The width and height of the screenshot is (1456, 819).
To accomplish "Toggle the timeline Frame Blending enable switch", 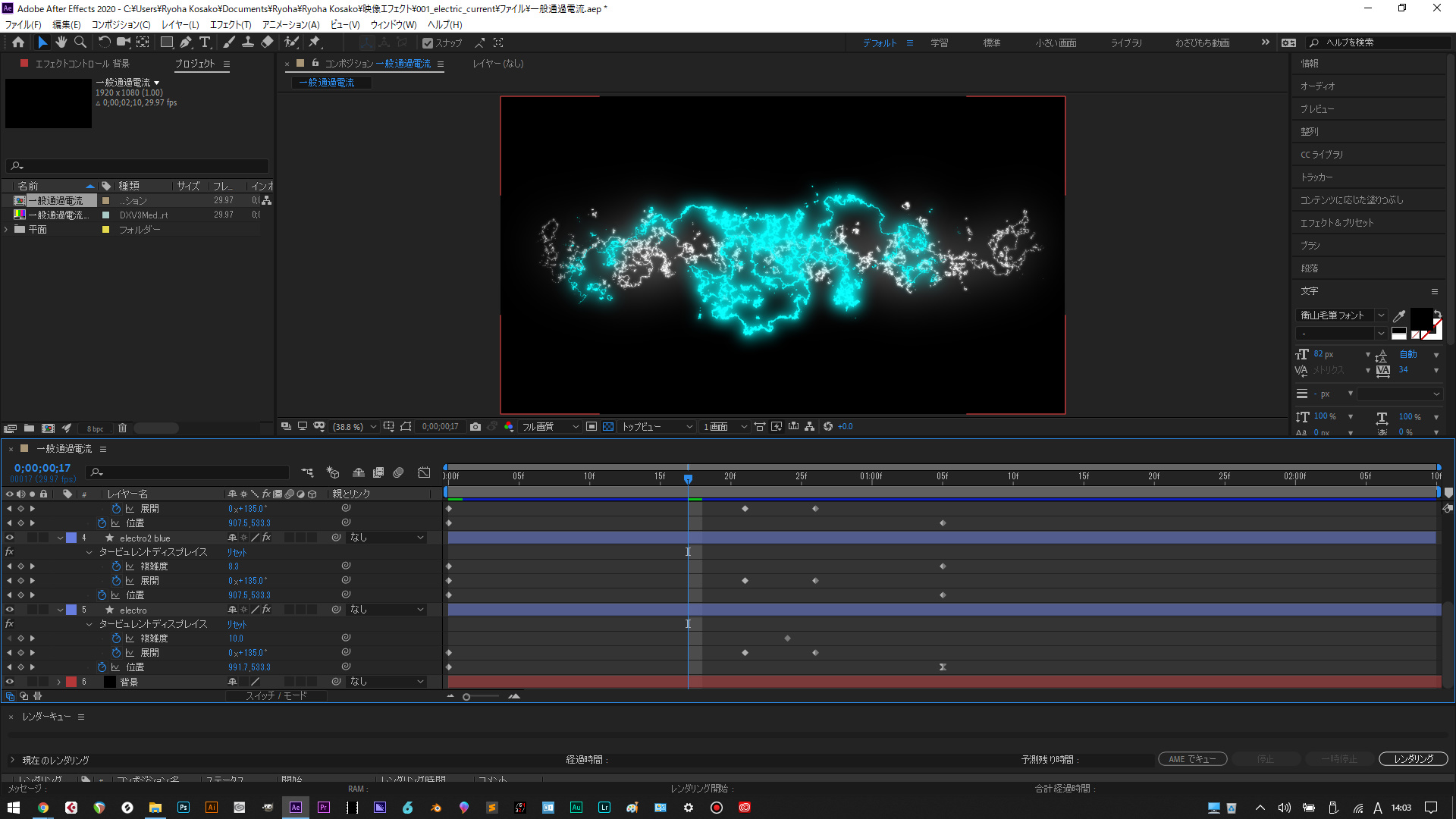I will tap(378, 472).
